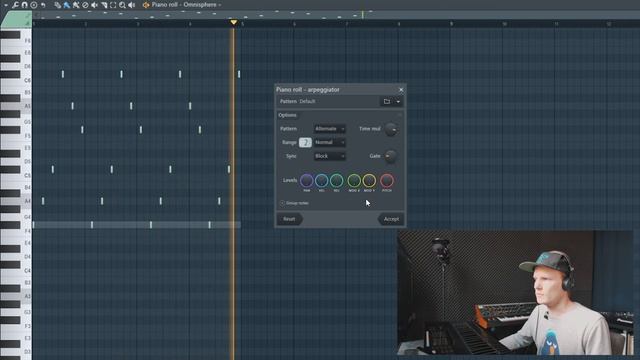Screen dimensions: 640x360
Task: Select the Paint brush tool
Action: coord(67,5)
